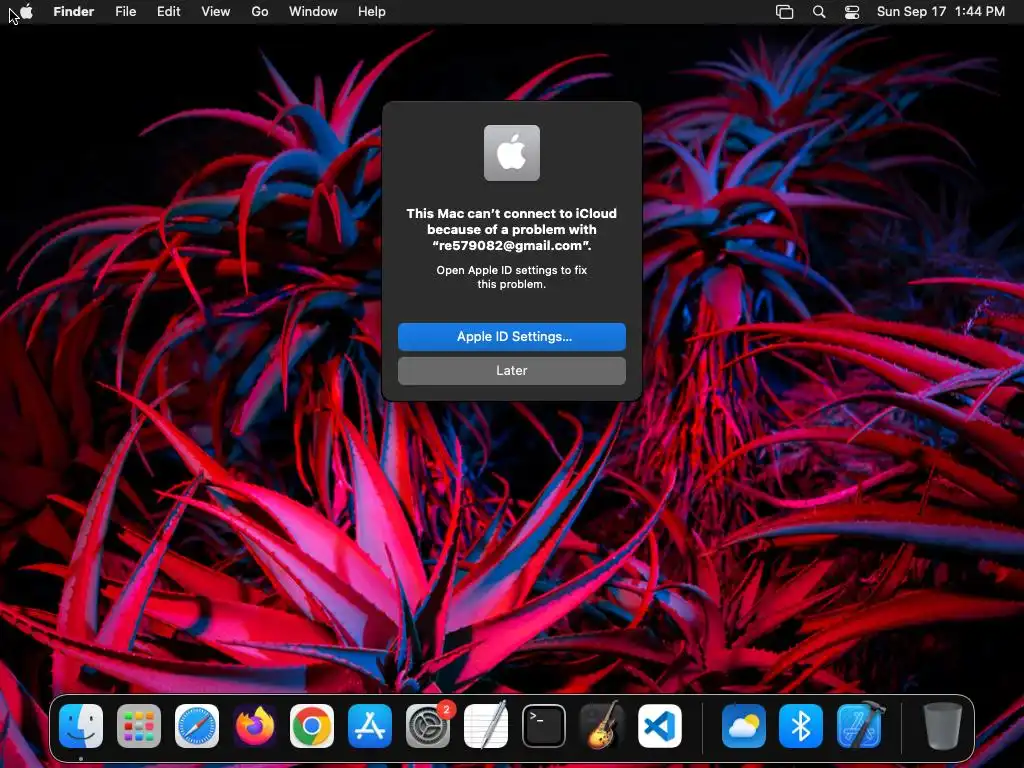
Task: Launch Safari from the Dock
Action: 197,726
